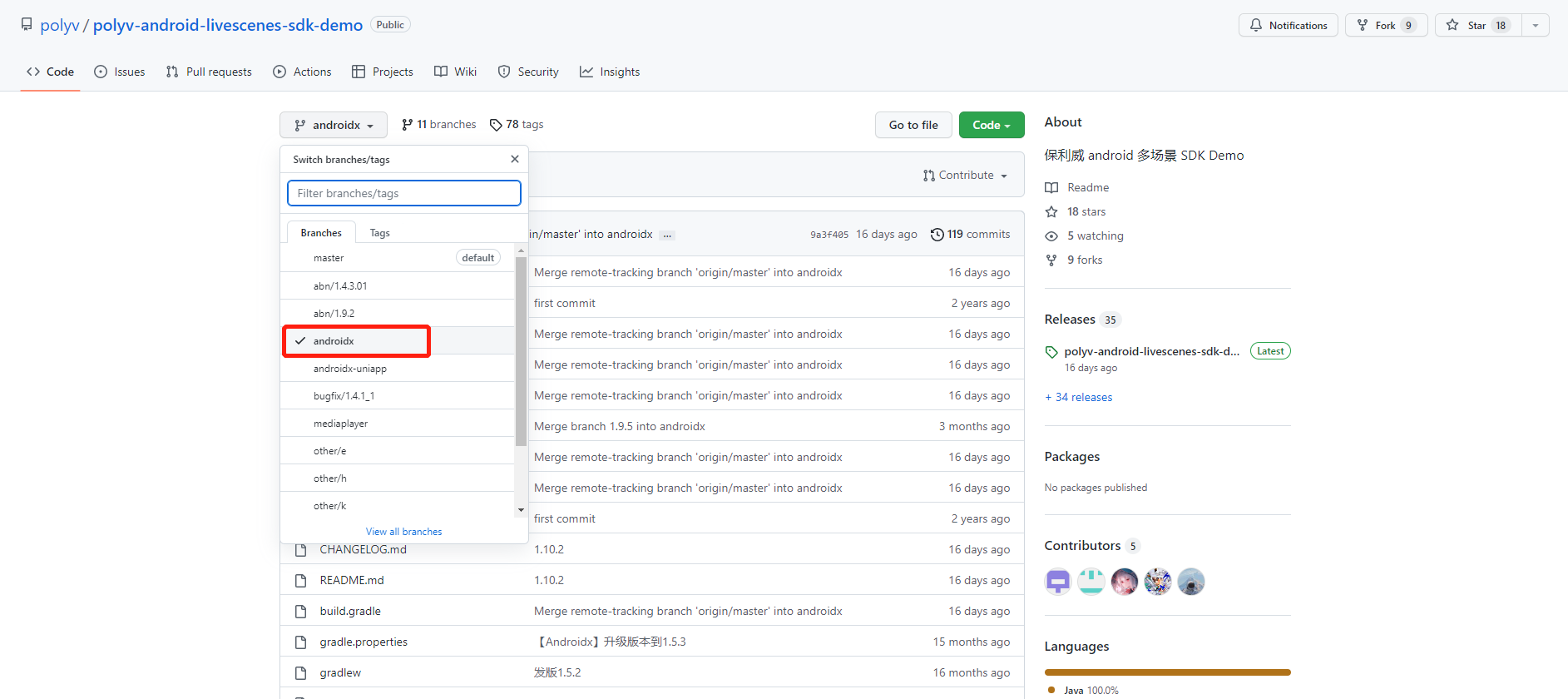Screen dimensions: 1568x699
Task: Click the file icon beside CHANGELOG.md
Action: (301, 550)
